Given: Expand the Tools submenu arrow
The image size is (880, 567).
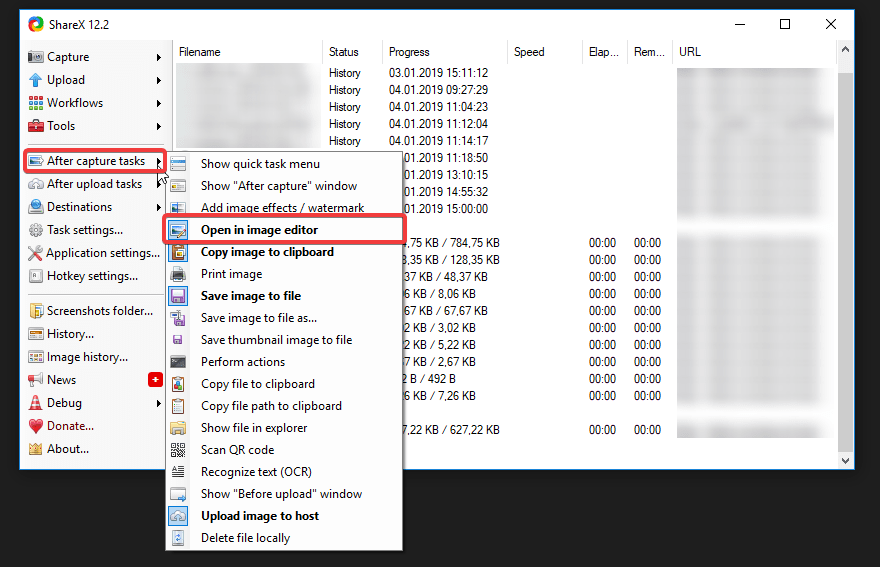Looking at the screenshot, I should pyautogui.click(x=159, y=126).
